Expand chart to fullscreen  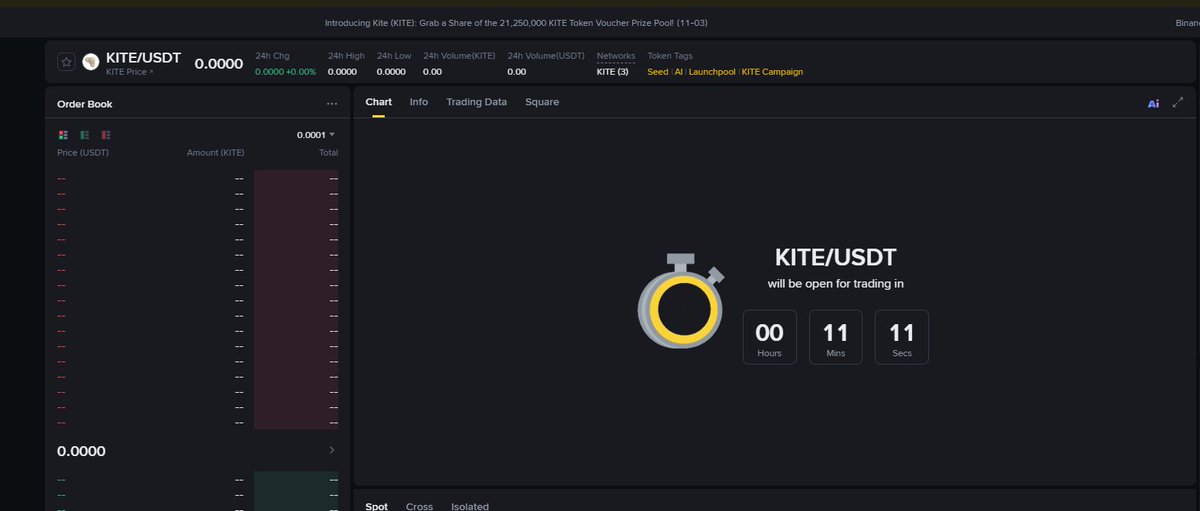pos(1178,102)
